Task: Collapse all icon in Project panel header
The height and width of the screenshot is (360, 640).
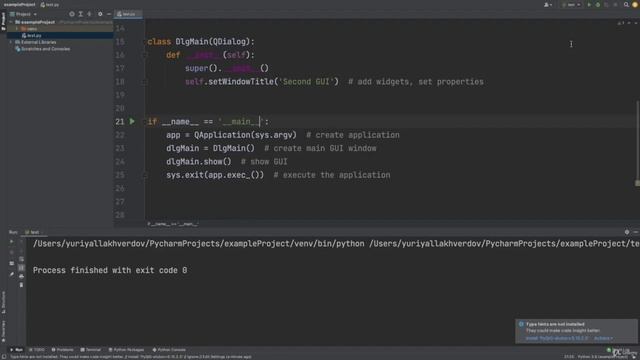Action: click(89, 14)
